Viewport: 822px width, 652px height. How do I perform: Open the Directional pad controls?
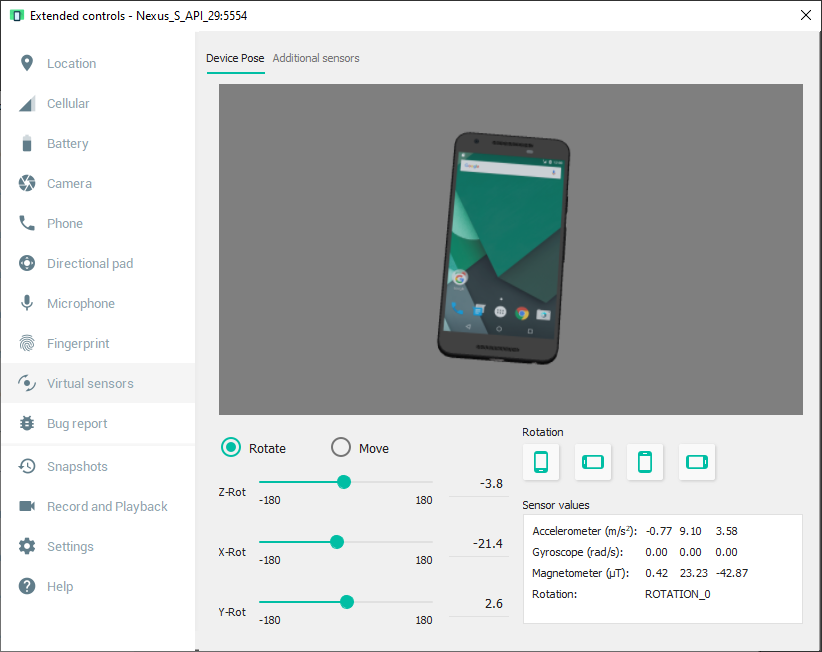click(89, 264)
